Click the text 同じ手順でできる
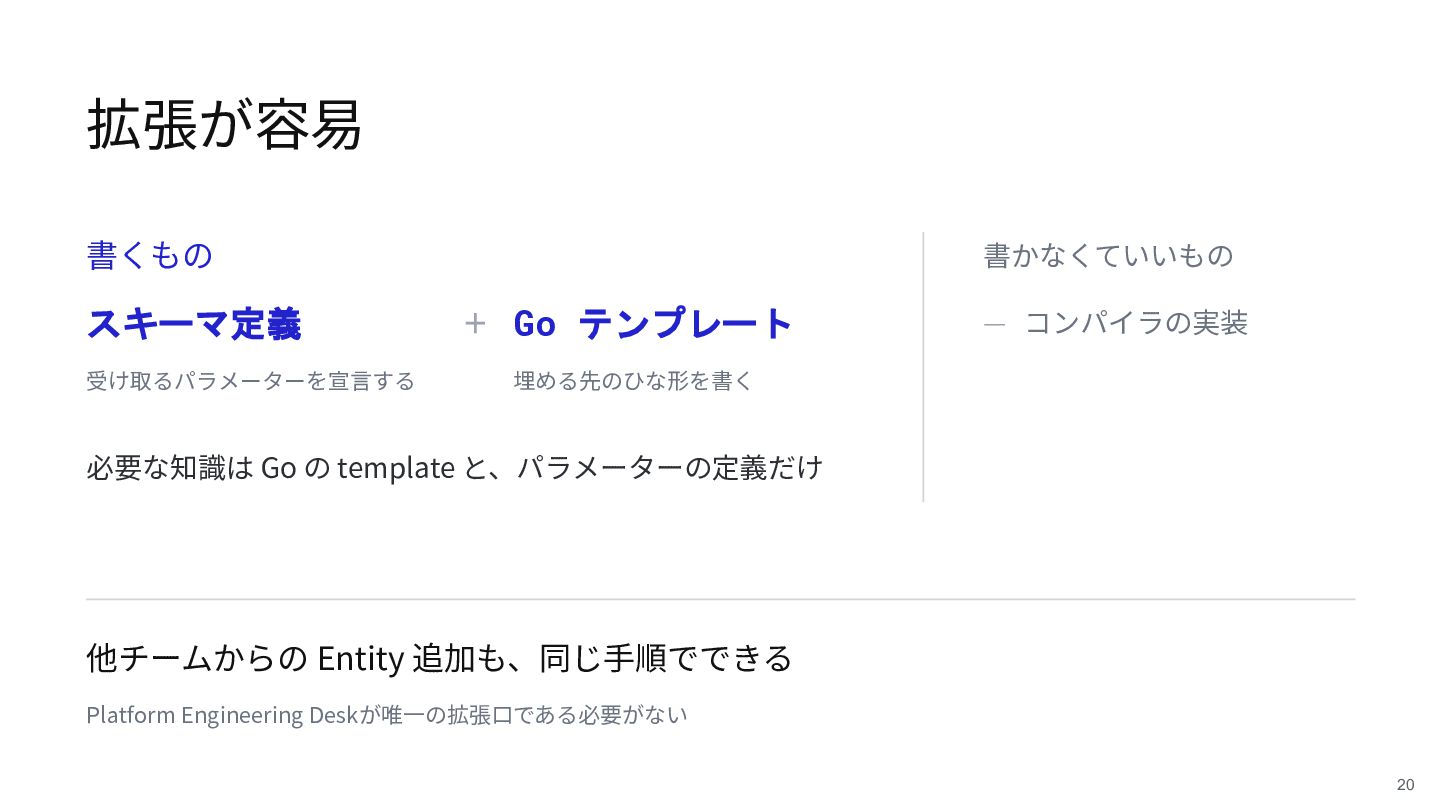This screenshot has height=810, width=1440. point(666,659)
